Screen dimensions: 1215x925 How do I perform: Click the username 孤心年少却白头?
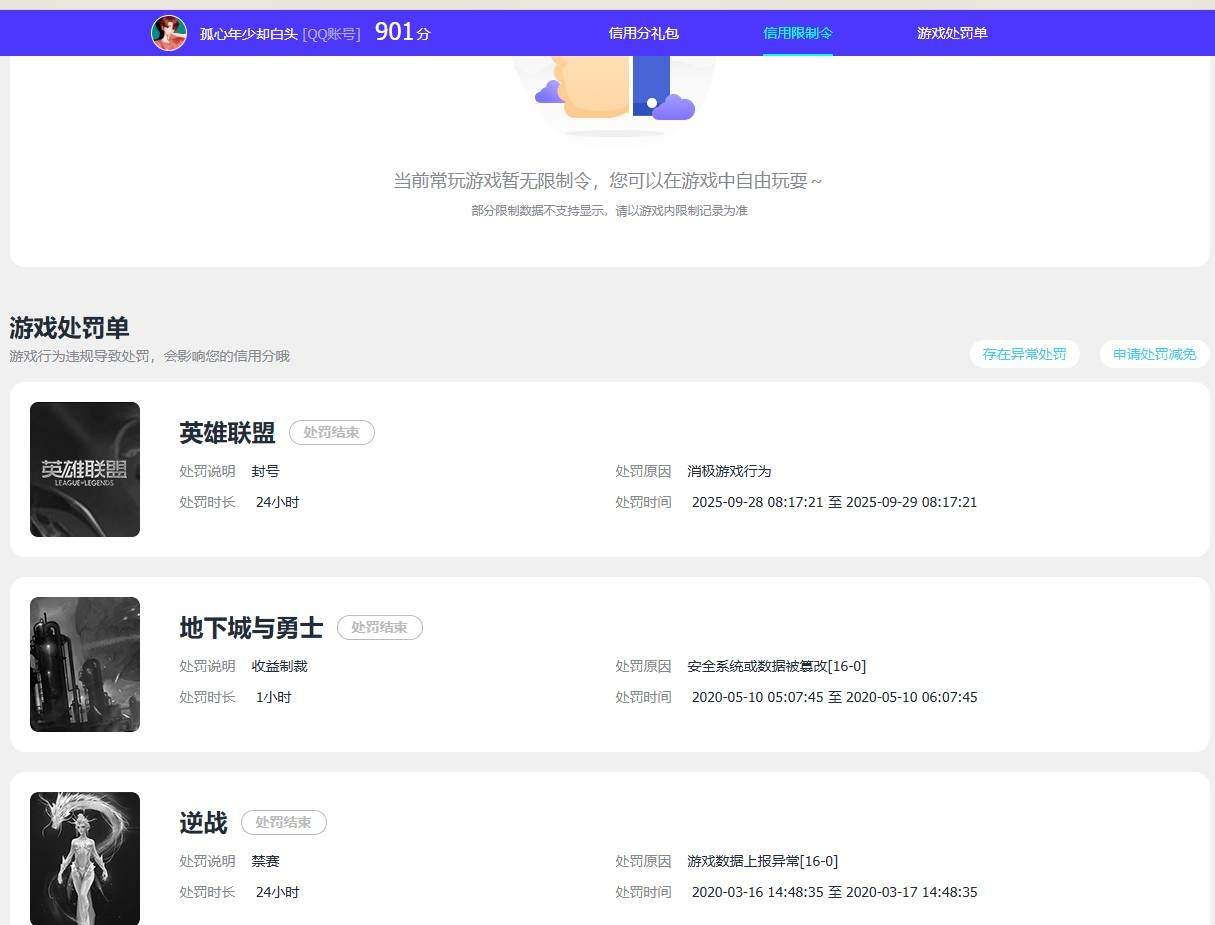click(249, 34)
